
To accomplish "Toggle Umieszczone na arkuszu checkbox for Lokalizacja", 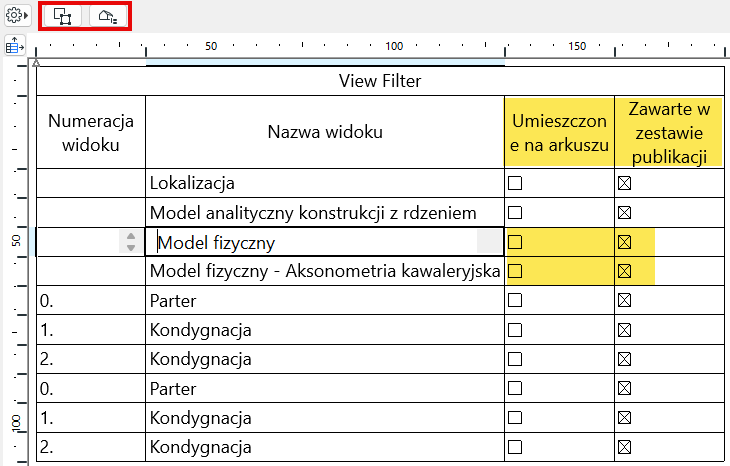I will tap(515, 183).
